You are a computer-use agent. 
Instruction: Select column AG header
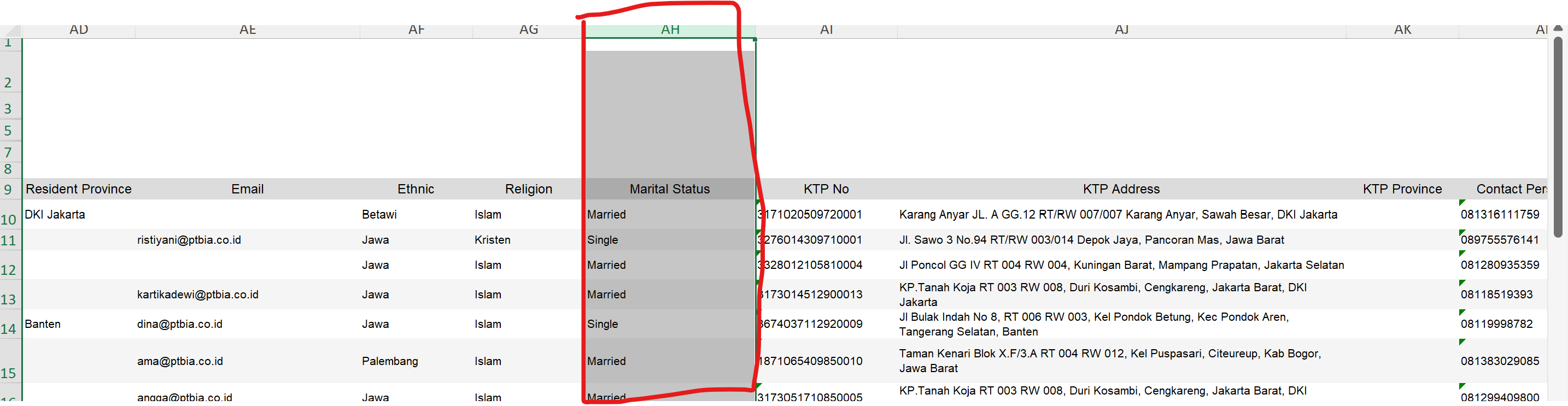point(528,31)
